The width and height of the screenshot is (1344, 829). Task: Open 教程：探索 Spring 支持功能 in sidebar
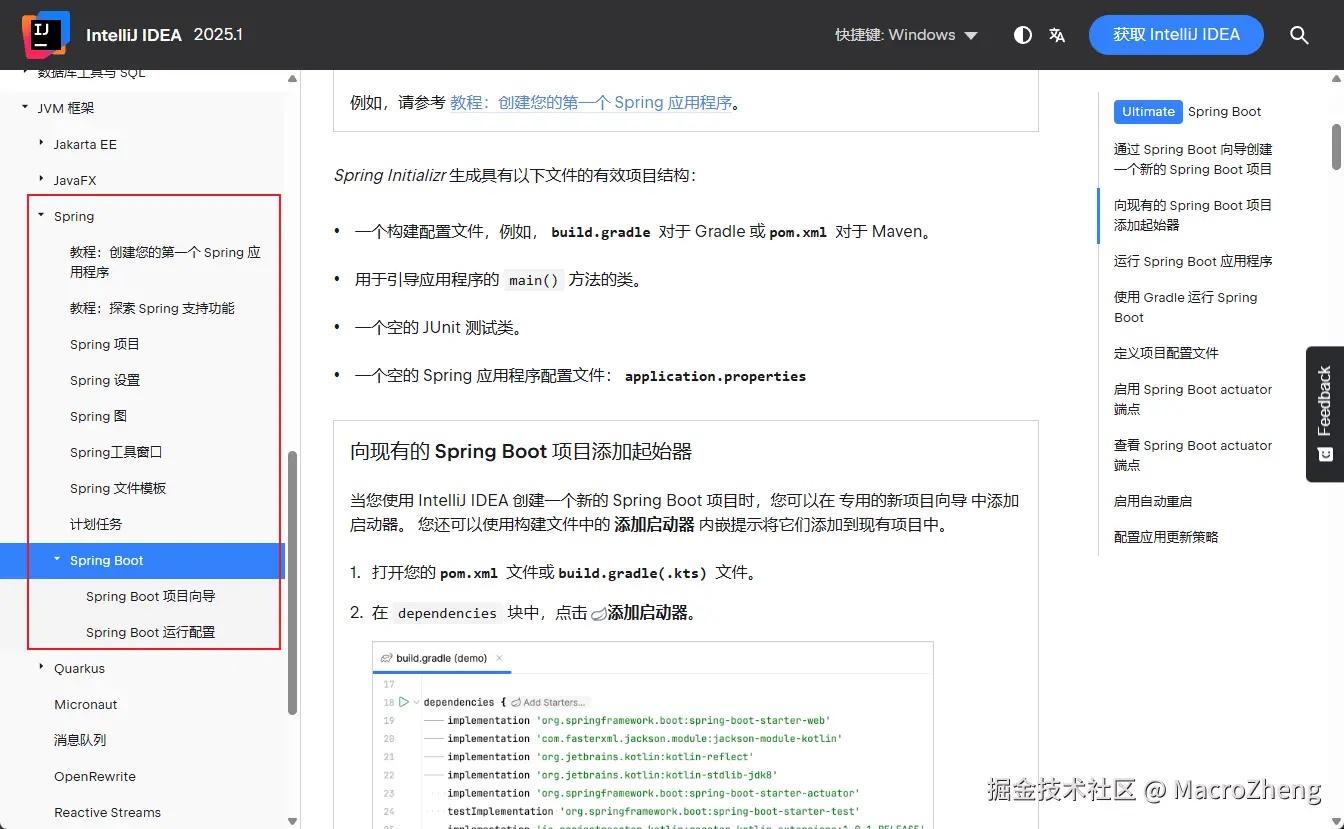tap(152, 308)
